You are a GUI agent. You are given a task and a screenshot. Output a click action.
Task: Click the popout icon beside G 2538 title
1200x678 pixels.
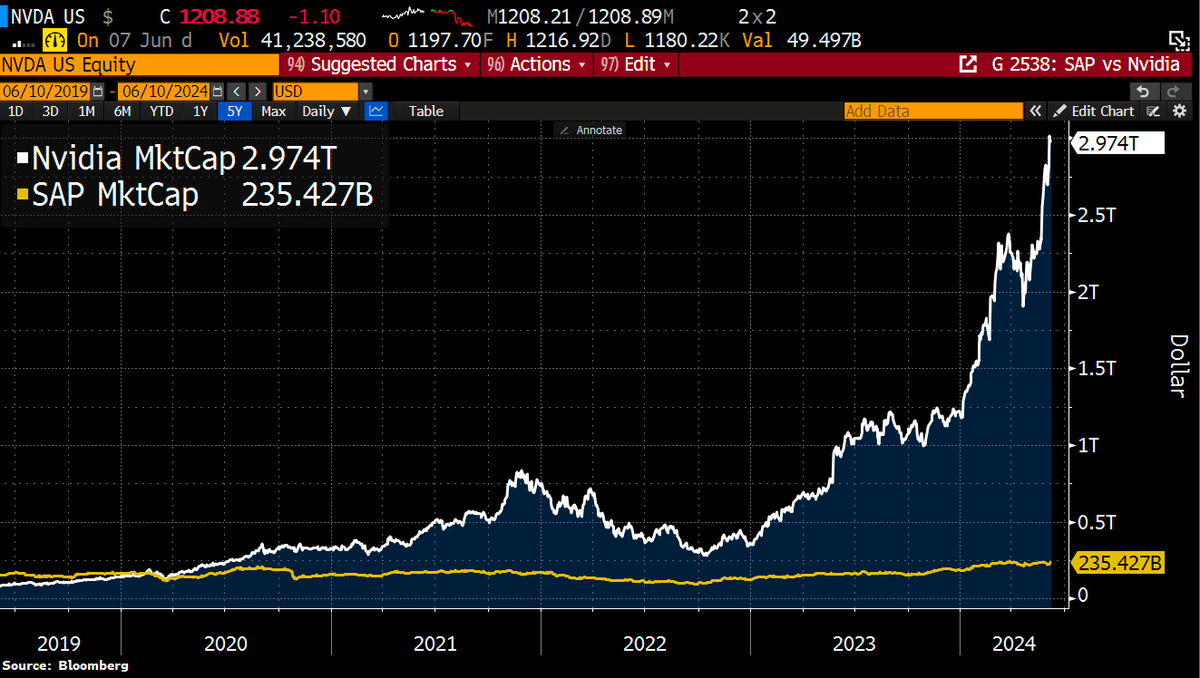coord(968,65)
